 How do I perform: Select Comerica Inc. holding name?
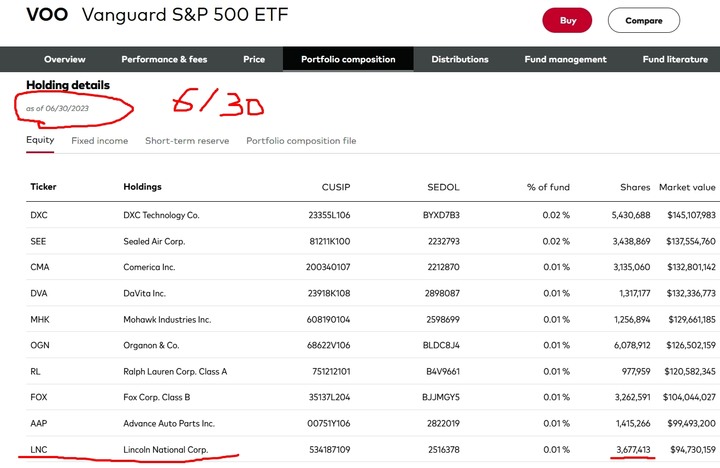(x=149, y=267)
